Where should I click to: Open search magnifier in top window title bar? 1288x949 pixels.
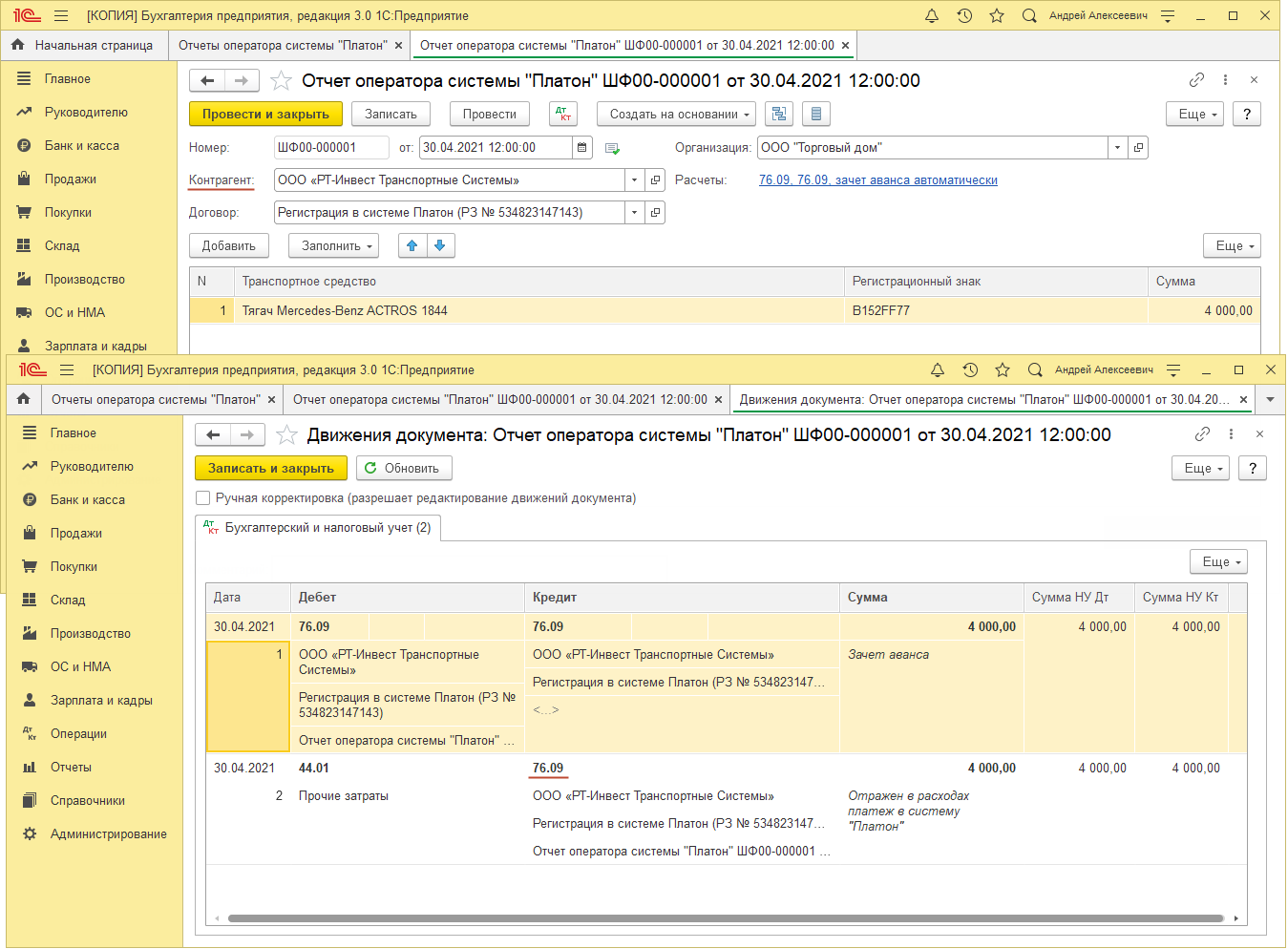(x=1029, y=15)
